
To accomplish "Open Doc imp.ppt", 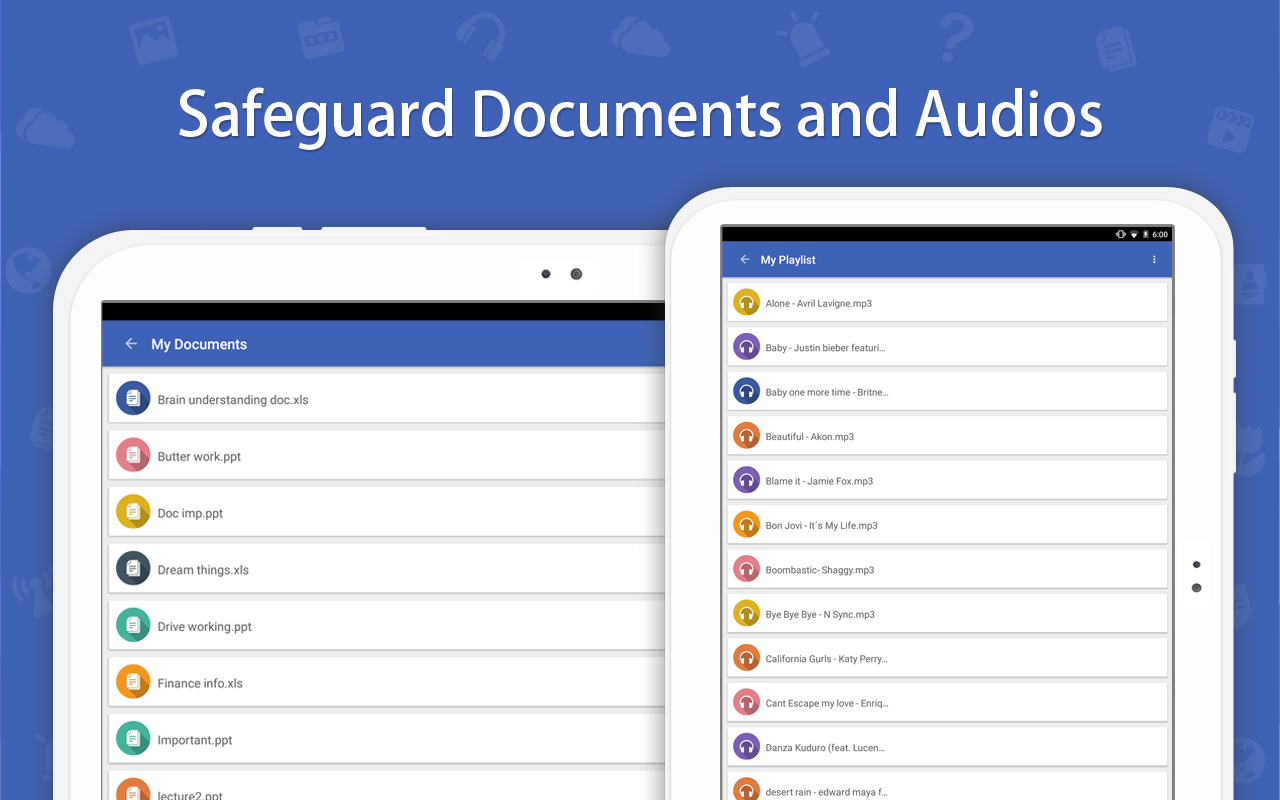I will (x=387, y=513).
